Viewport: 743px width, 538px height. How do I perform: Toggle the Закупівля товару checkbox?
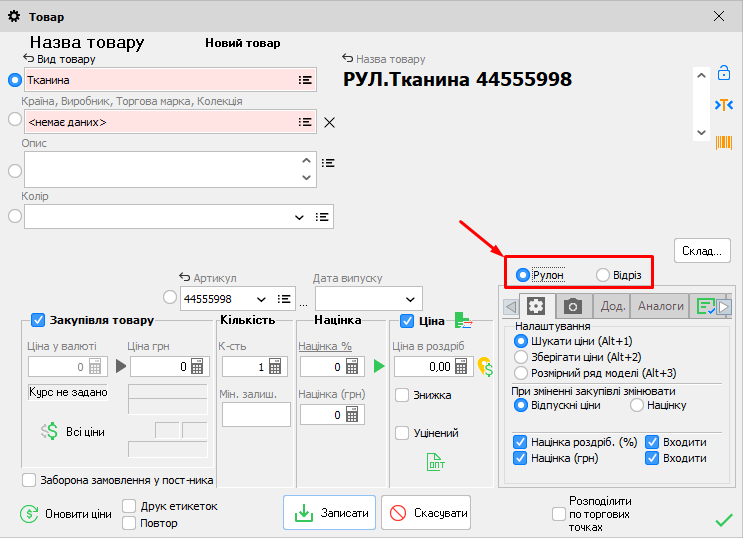click(x=38, y=320)
